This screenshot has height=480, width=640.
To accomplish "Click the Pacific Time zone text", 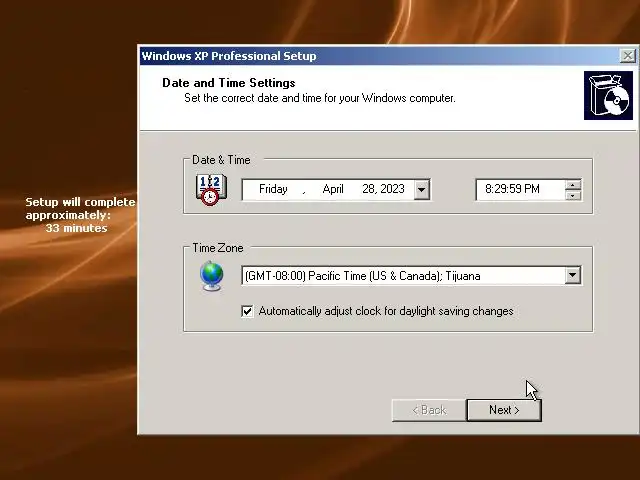I will (362, 276).
